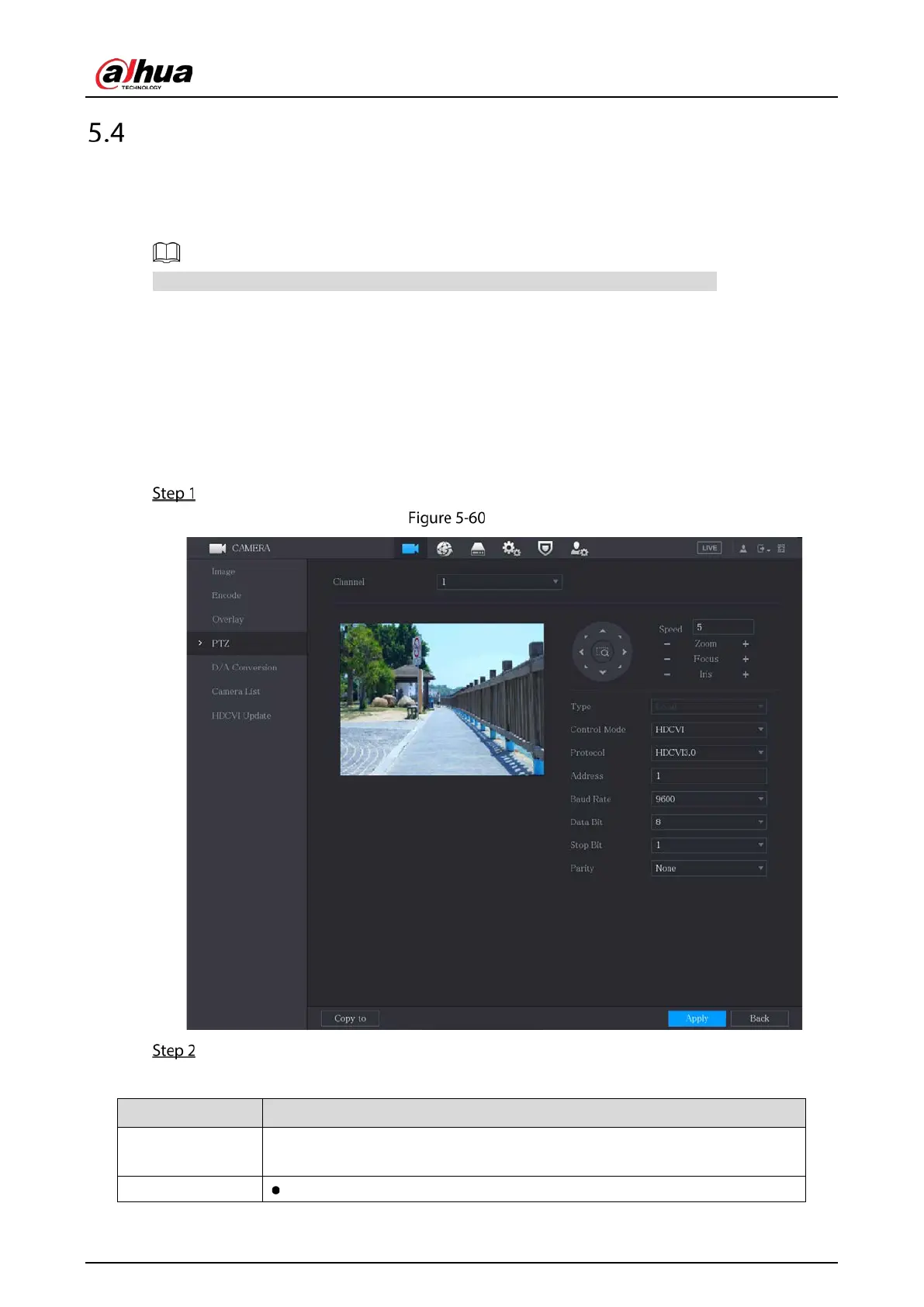This screenshot has height=1307, width=924.
Task: Select PTZ in the left sidebar
Action: (247, 643)
